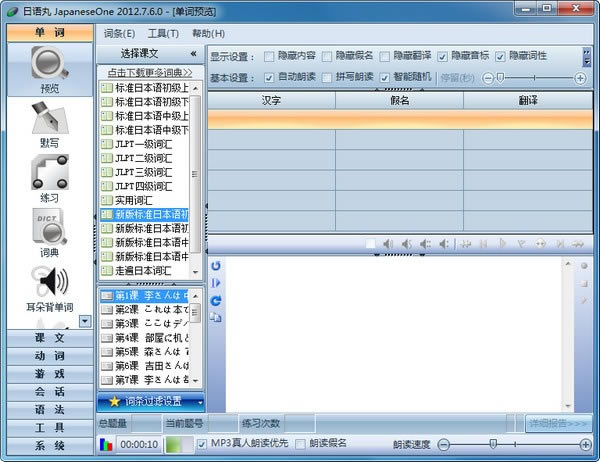
Task: Click the colored chart icon beside timer
Action: 106,444
